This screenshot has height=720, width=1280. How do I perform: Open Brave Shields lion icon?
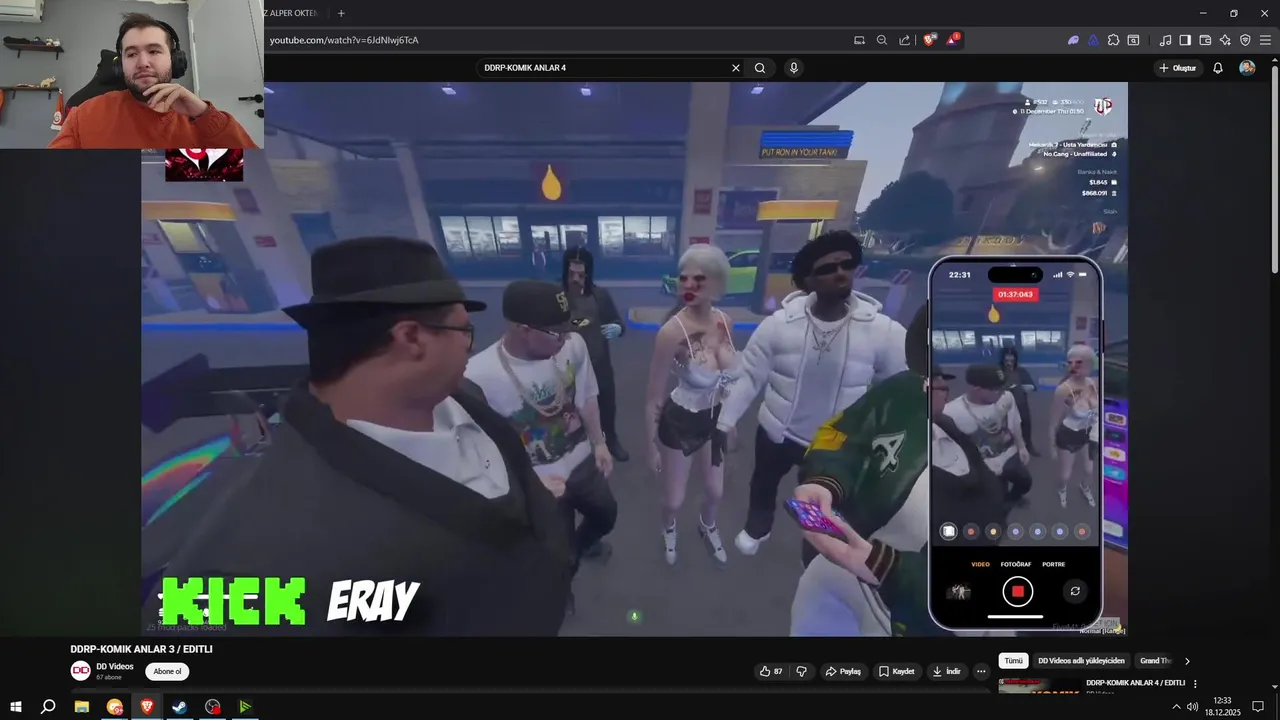click(930, 40)
